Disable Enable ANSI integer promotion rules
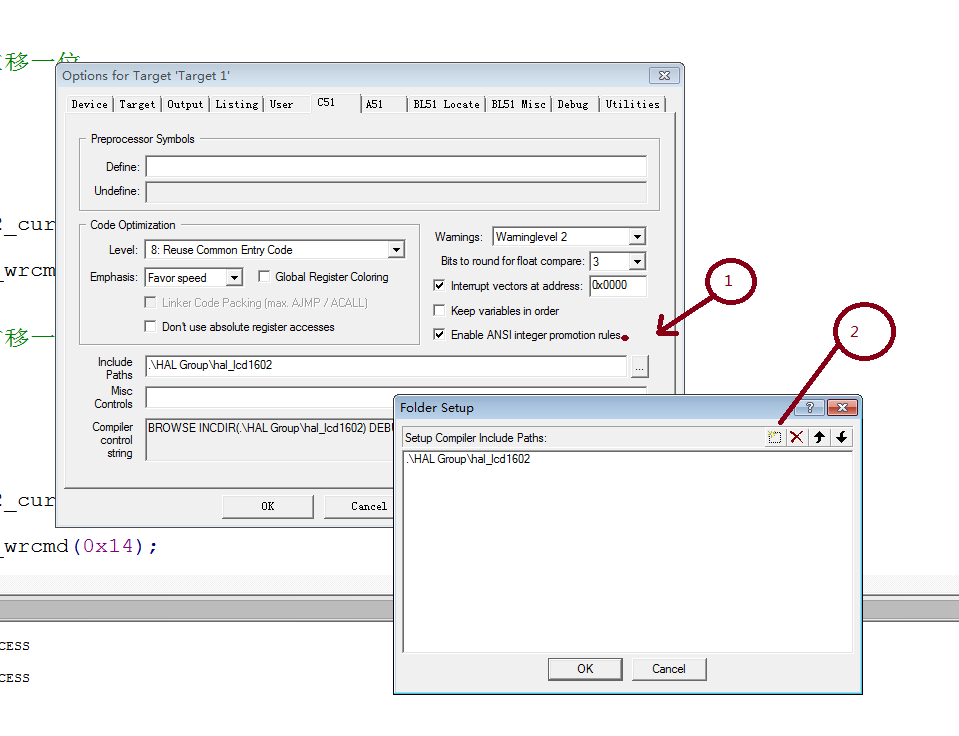Screen dimensions: 959x736 click(x=439, y=335)
